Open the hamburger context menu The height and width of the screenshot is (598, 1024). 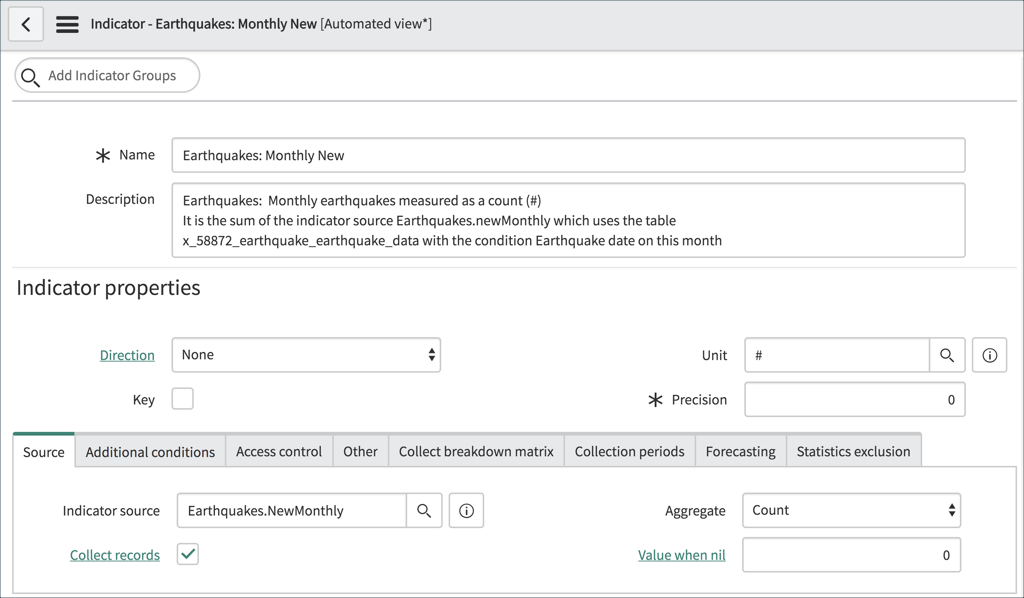pos(66,23)
